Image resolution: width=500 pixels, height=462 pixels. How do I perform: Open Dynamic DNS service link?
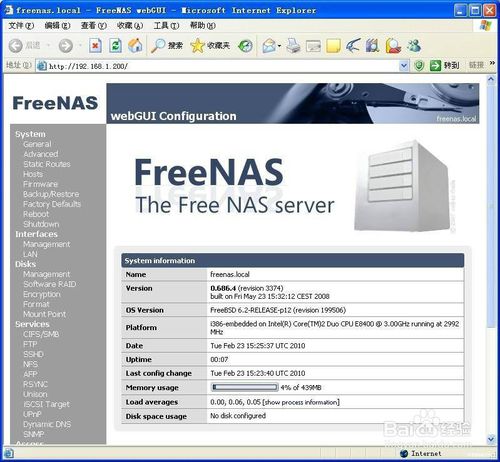[x=47, y=424]
